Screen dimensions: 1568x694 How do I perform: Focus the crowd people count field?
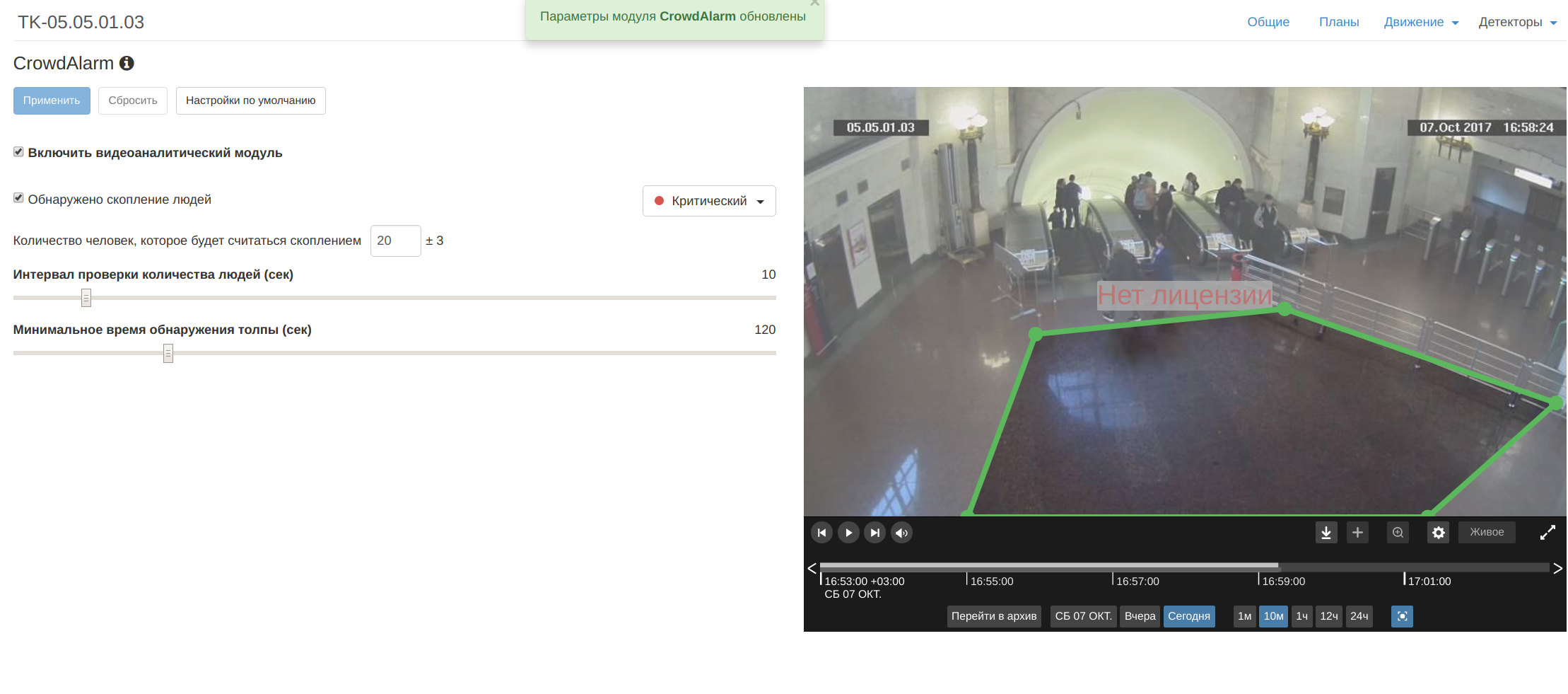tap(396, 241)
